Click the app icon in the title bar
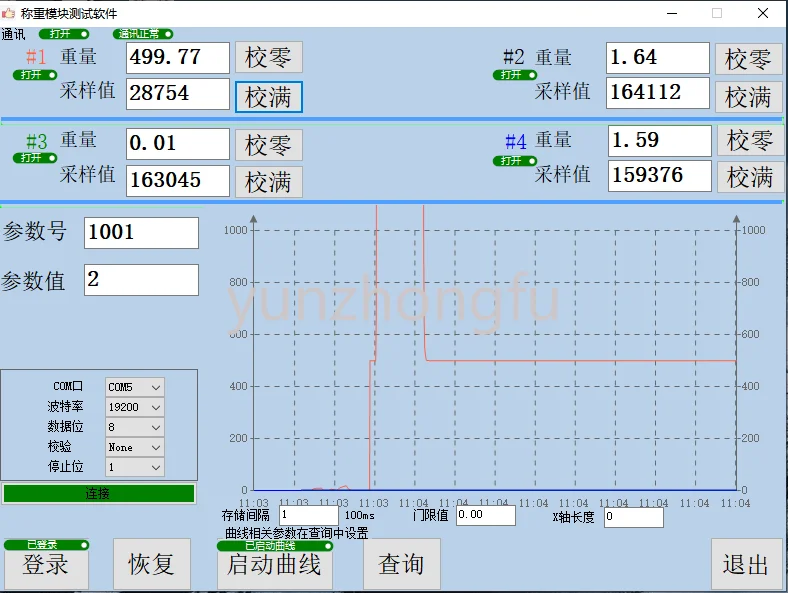The image size is (788, 593). pos(9,13)
